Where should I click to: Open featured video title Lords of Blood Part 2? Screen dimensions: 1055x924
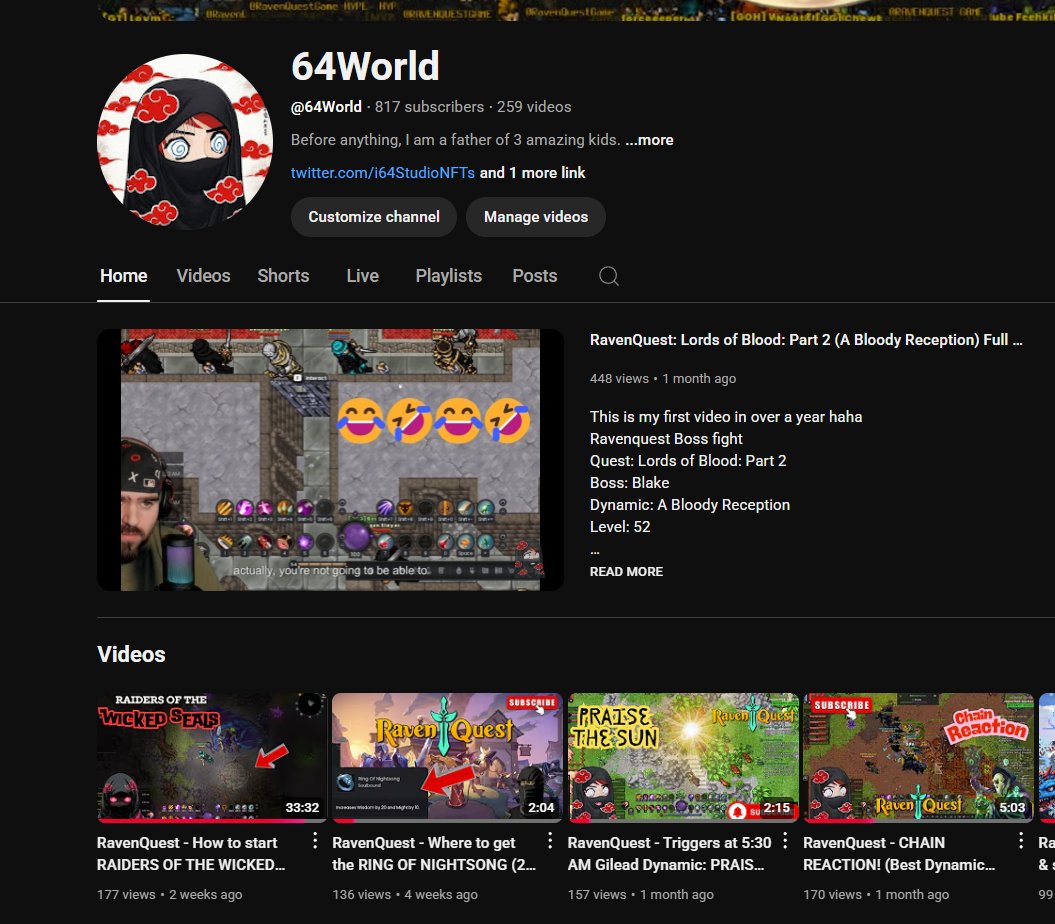(x=806, y=340)
